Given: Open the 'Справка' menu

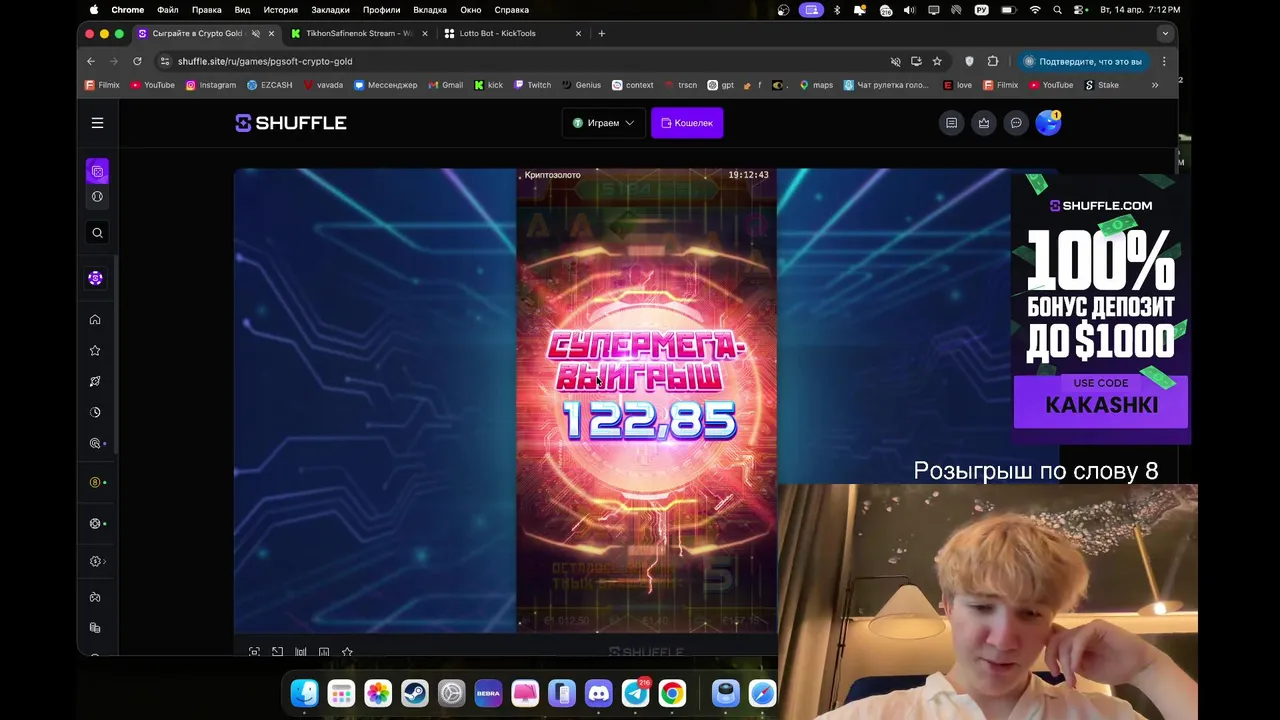Looking at the screenshot, I should (512, 10).
